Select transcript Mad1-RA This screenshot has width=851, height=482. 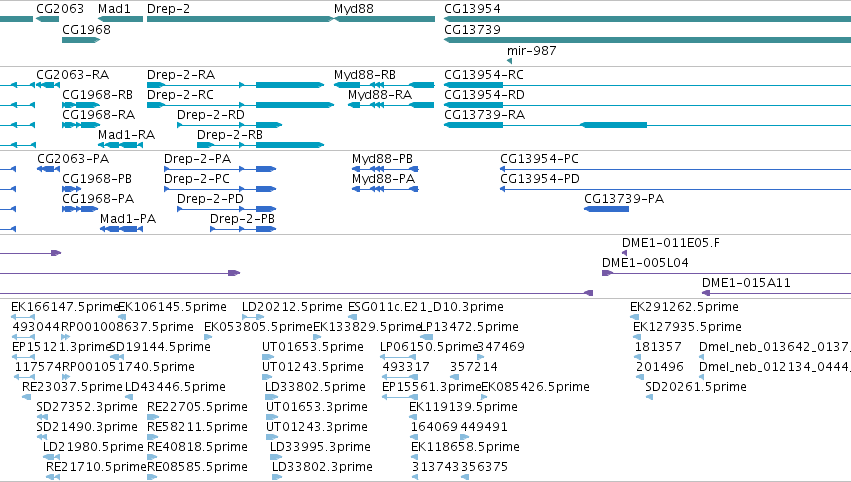coord(126,135)
